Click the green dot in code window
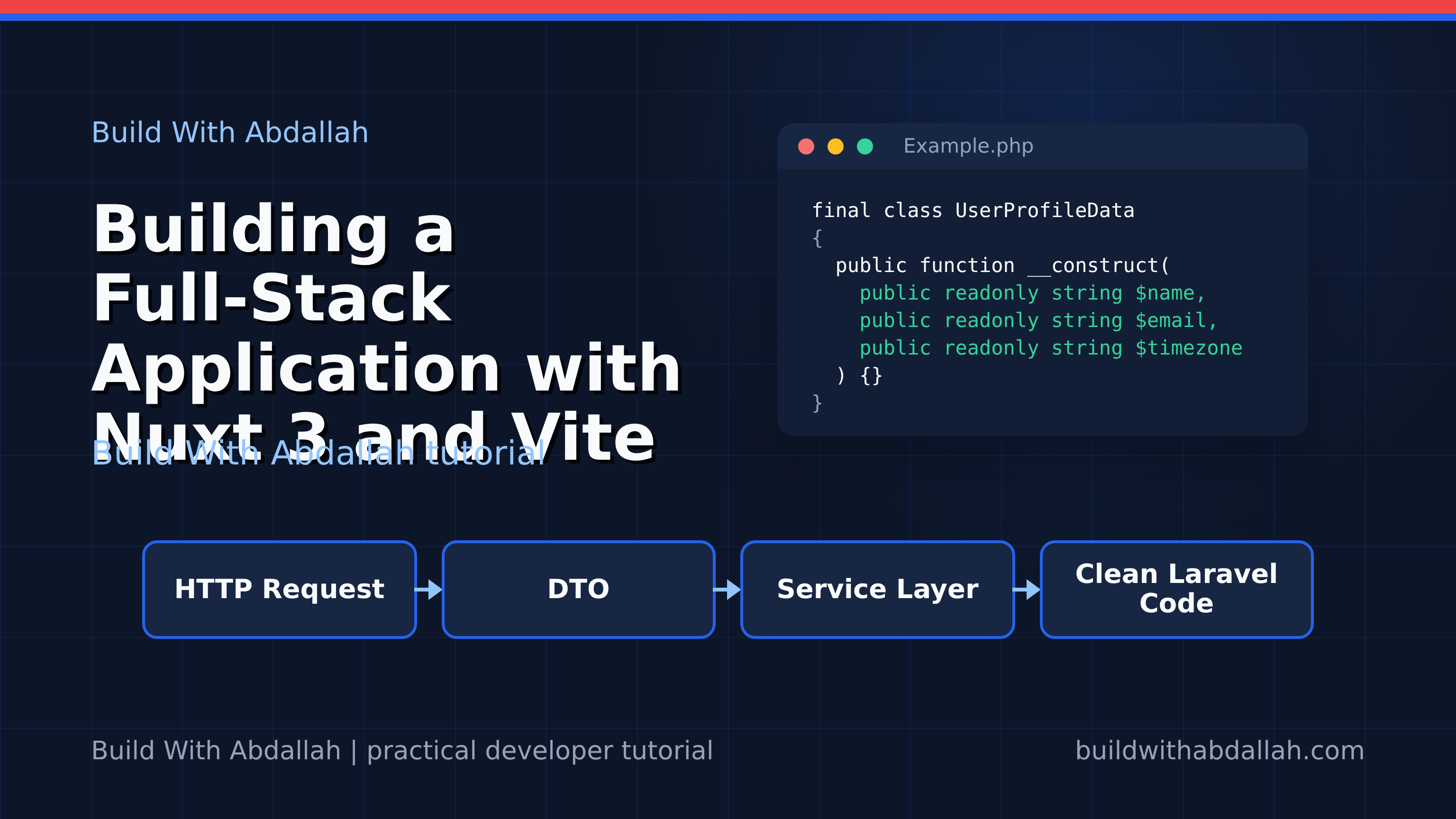The width and height of the screenshot is (1456, 819). [865, 146]
